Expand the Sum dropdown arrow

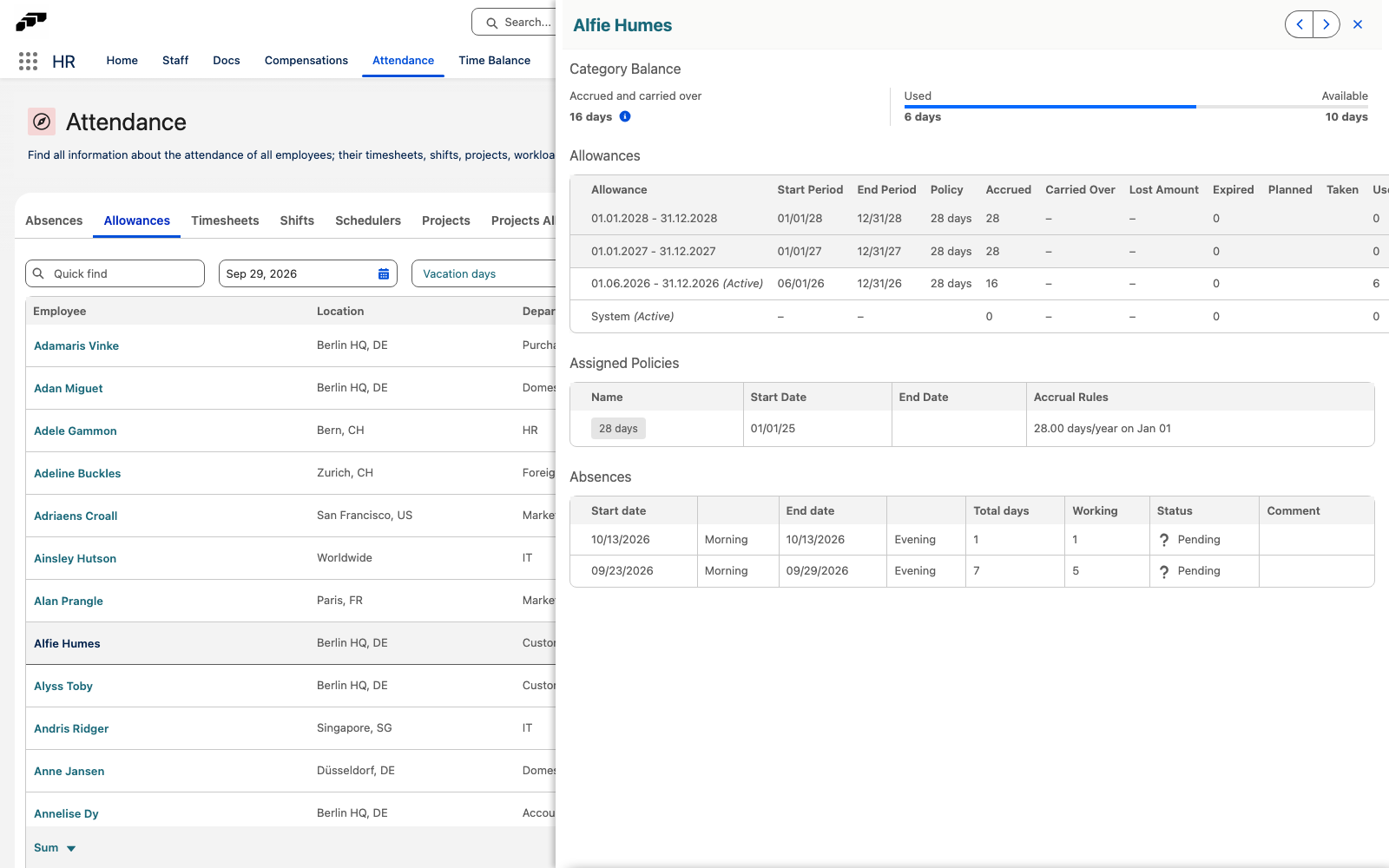pyautogui.click(x=71, y=848)
